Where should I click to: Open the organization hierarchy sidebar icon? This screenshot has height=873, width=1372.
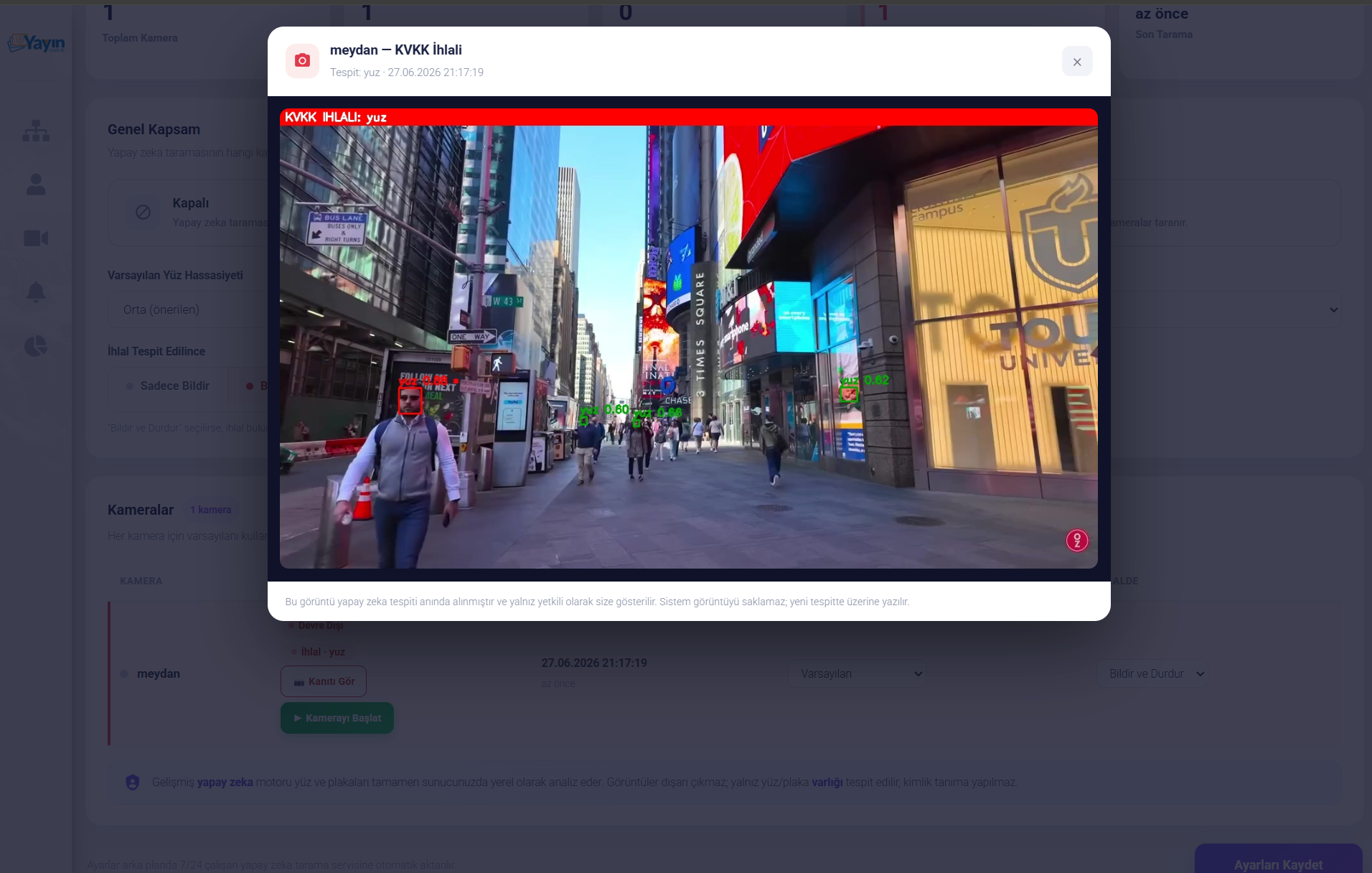pyautogui.click(x=36, y=131)
